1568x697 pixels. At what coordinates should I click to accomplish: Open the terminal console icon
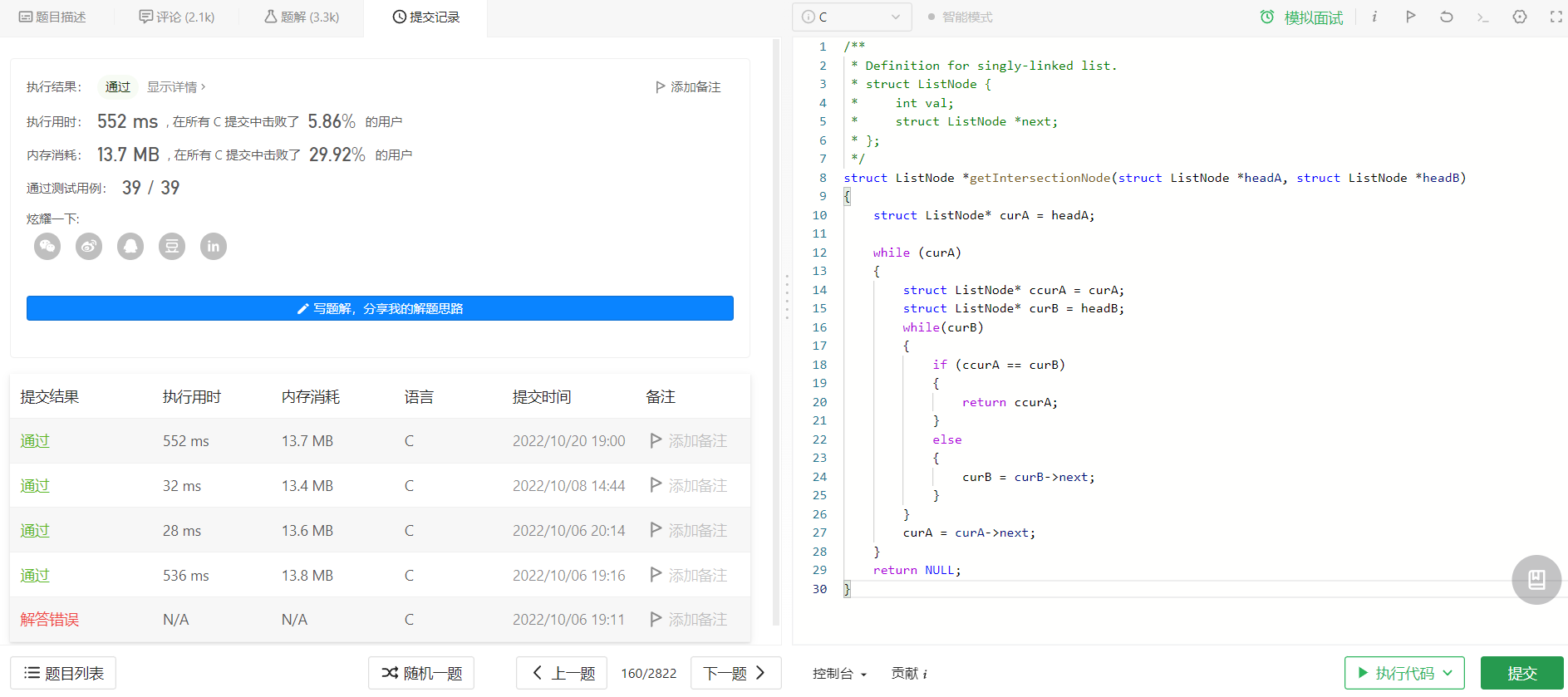pyautogui.click(x=1483, y=17)
